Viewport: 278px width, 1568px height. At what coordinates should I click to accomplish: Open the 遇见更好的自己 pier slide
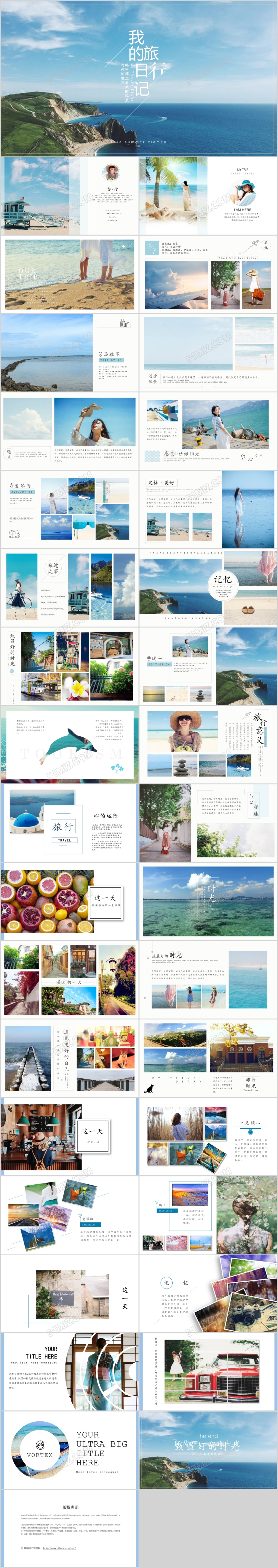click(x=69, y=1058)
